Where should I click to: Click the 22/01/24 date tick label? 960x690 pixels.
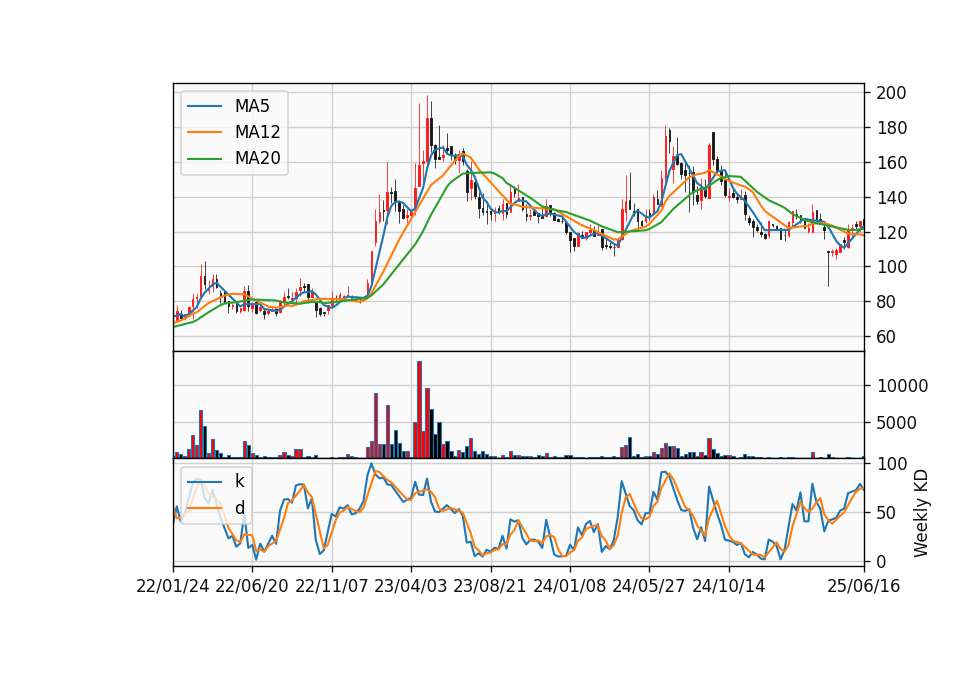(x=173, y=587)
